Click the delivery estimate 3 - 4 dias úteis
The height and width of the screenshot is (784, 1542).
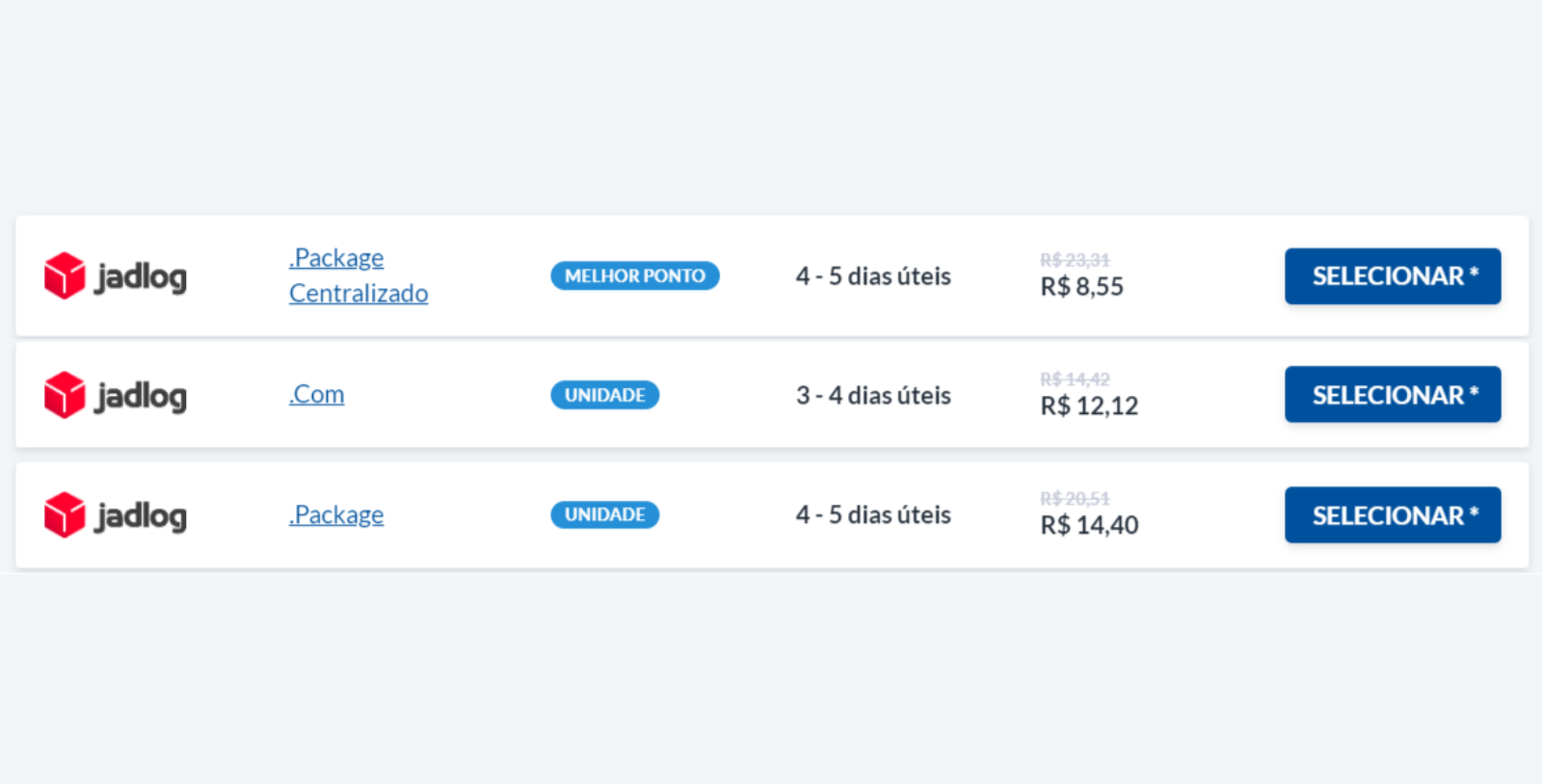pyautogui.click(x=872, y=395)
